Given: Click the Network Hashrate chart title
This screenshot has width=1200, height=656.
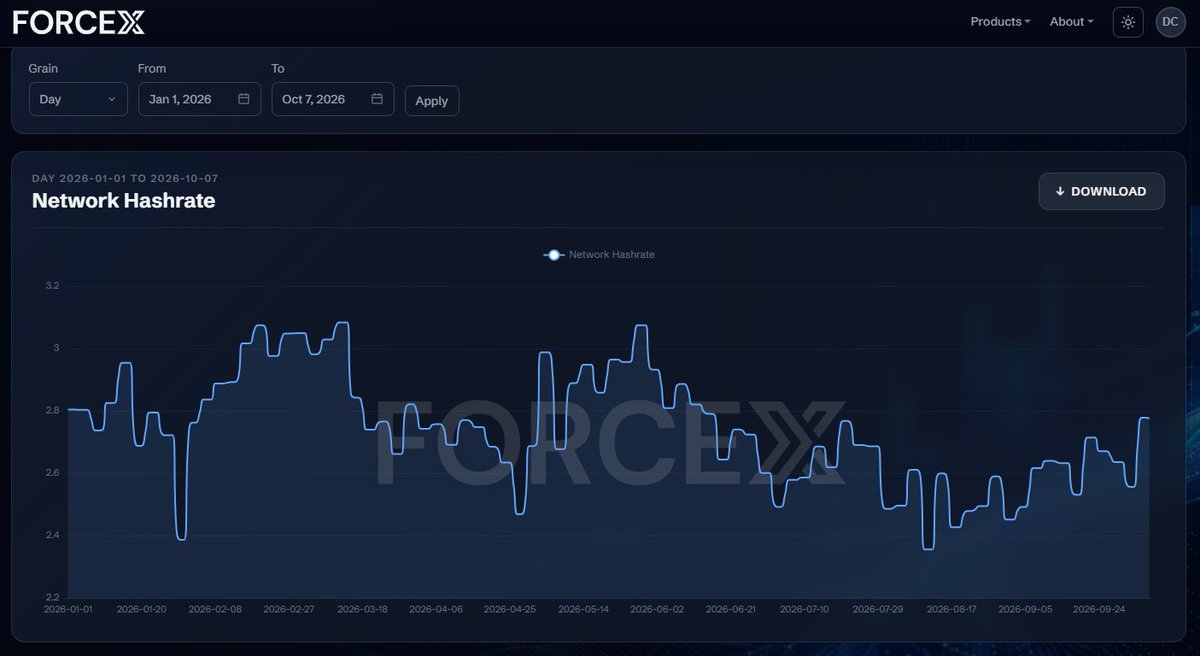Looking at the screenshot, I should 124,201.
